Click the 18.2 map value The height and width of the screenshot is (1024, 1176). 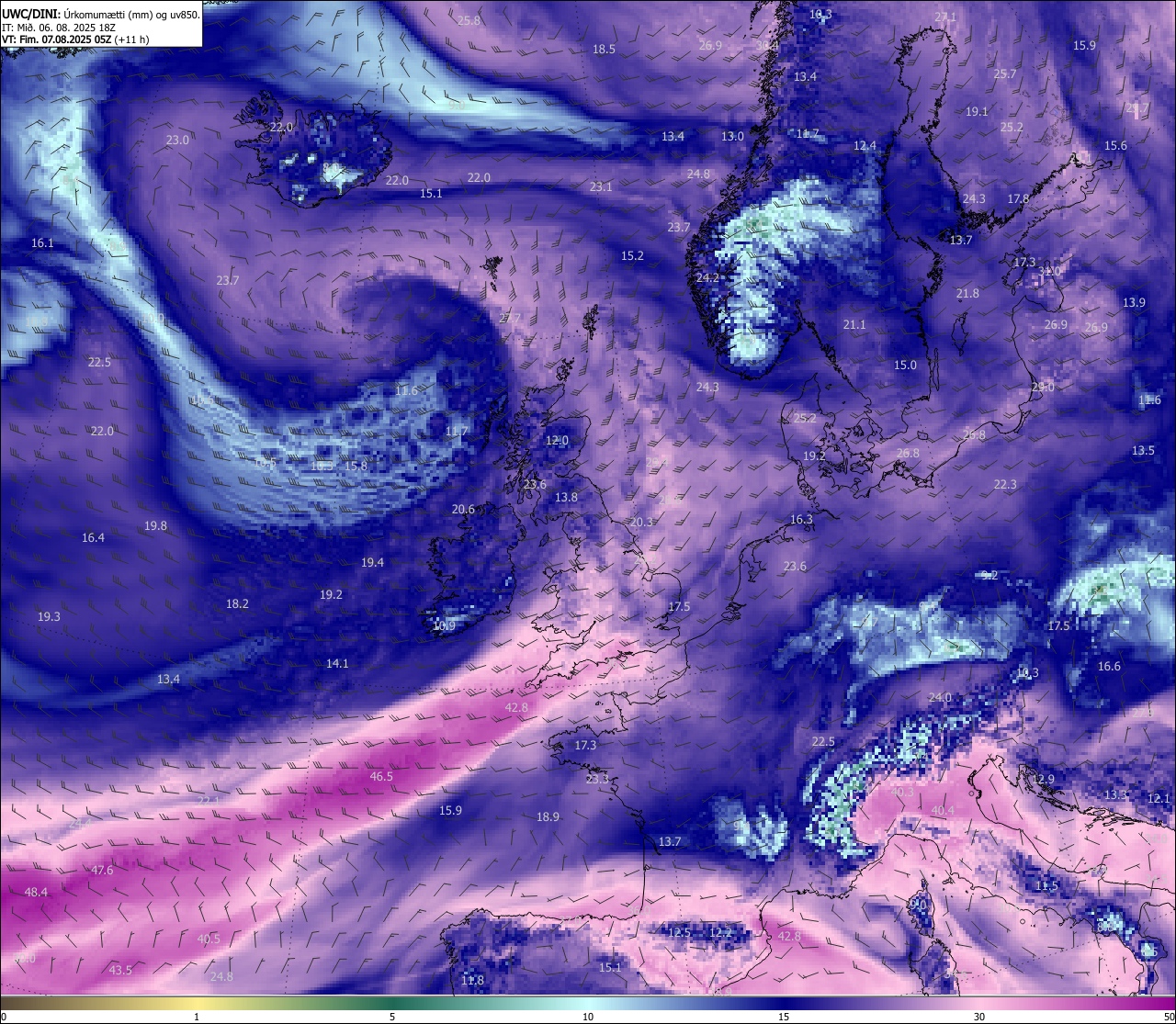(x=237, y=603)
